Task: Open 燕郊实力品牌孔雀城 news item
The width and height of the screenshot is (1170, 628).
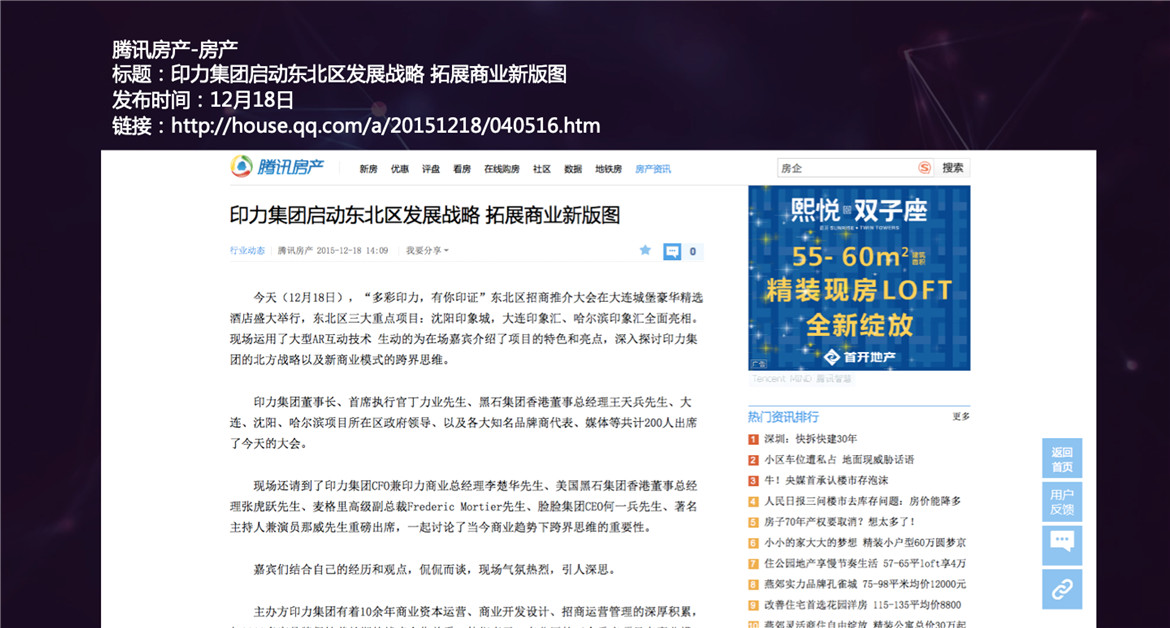Action: 865,584
